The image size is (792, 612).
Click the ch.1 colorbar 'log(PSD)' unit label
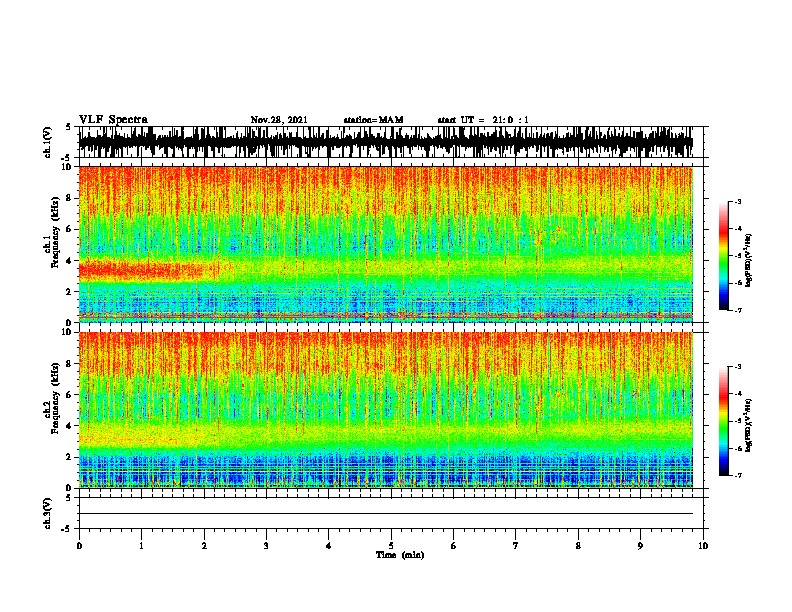tap(749, 260)
